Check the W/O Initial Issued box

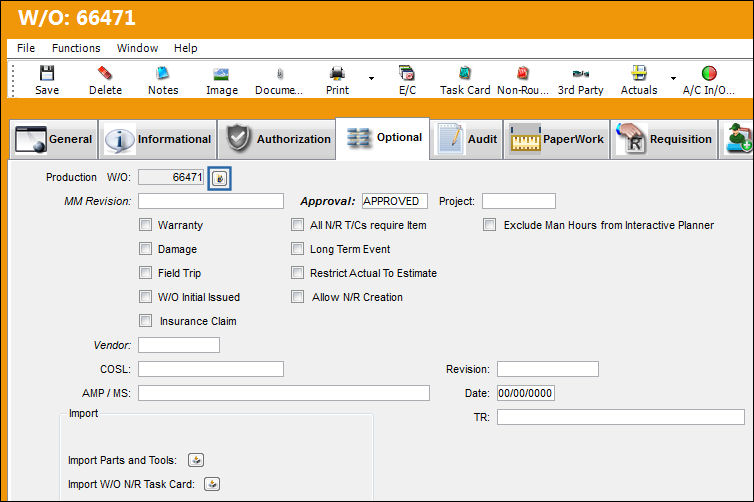pyautogui.click(x=145, y=297)
